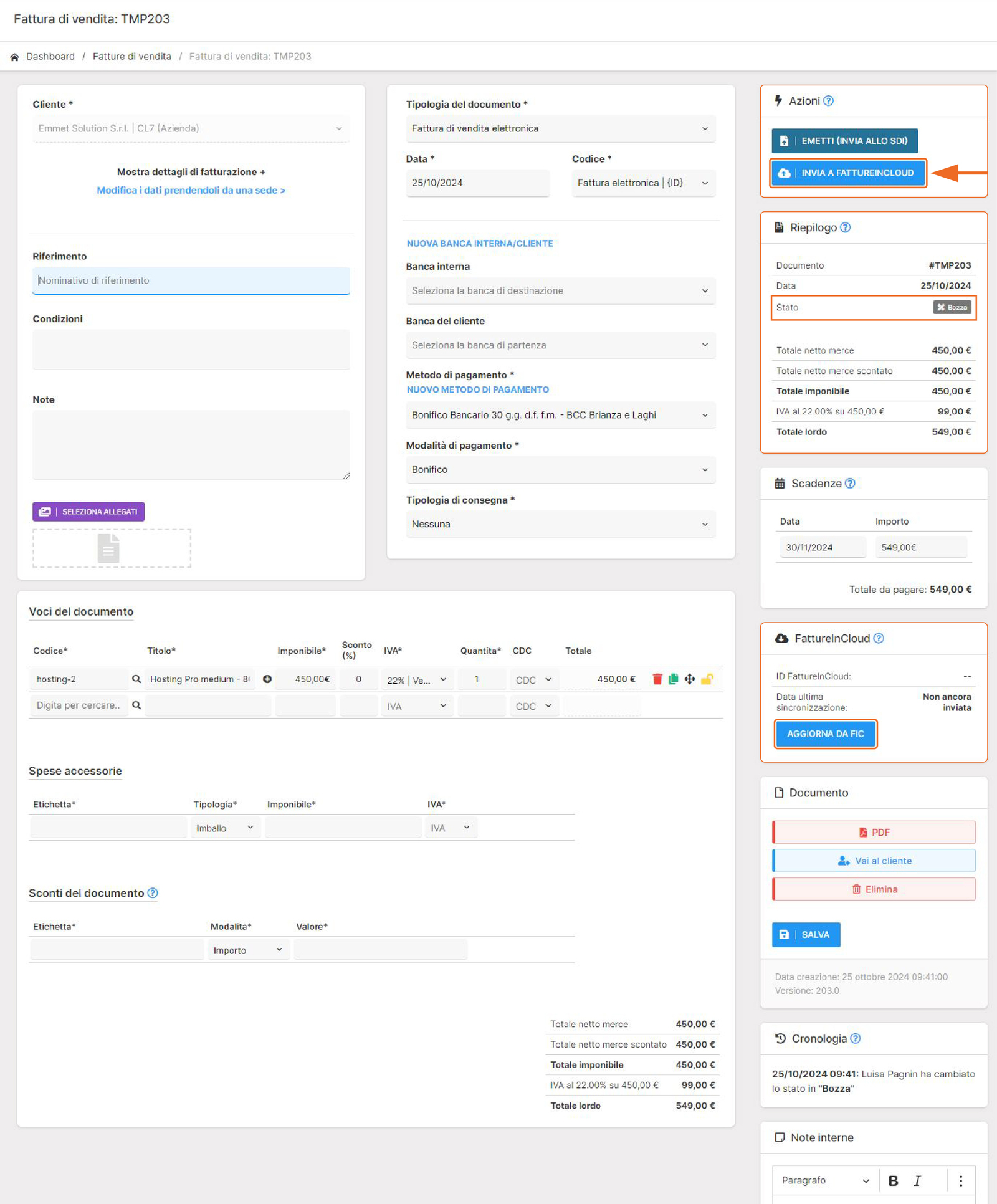This screenshot has height=1204, width=997.
Task: Click the Nuovo metodo di pagamento link
Action: 477,390
